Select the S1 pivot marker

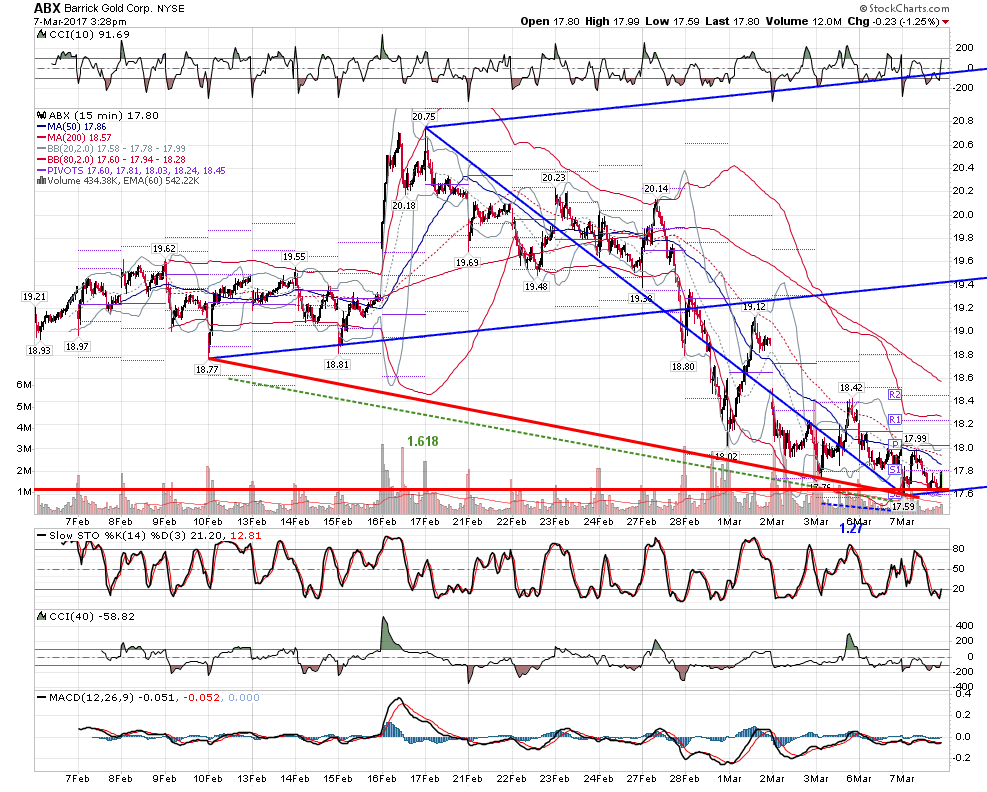(x=894, y=470)
